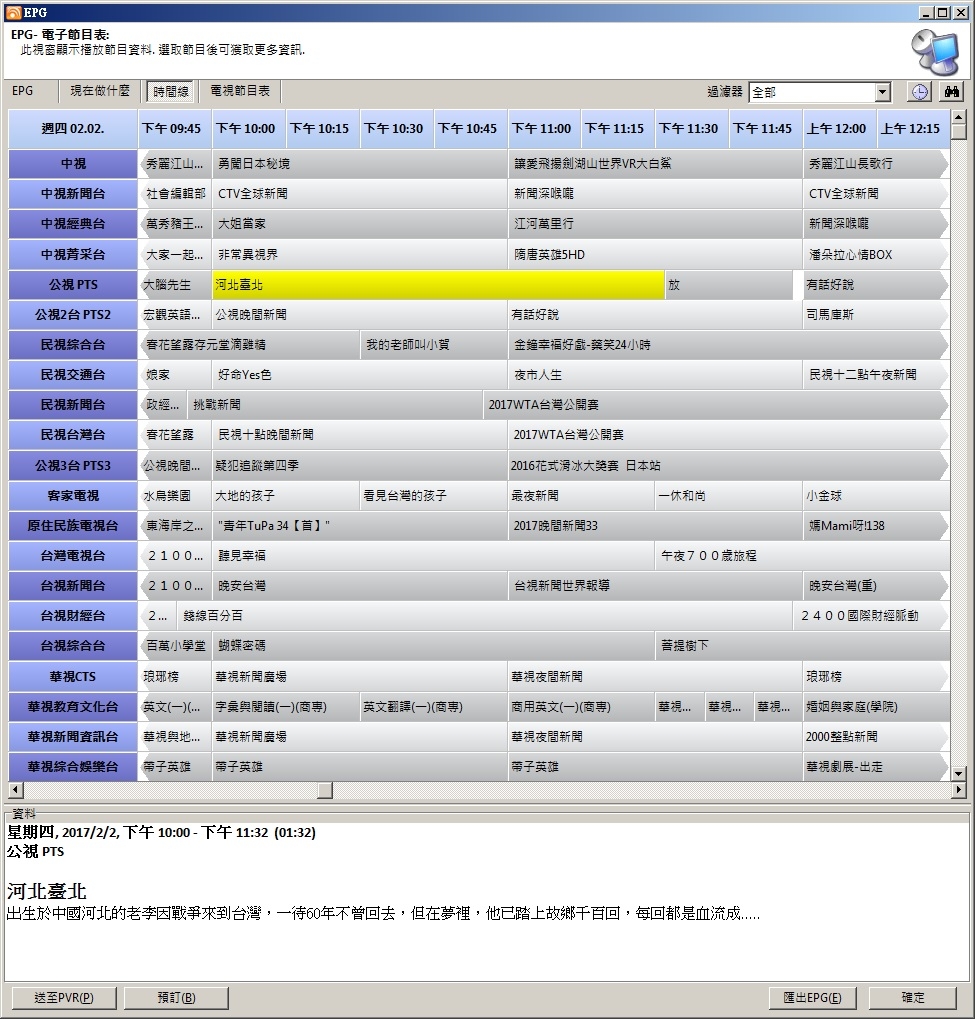The width and height of the screenshot is (975, 1019).
Task: Click the horizontal scrollbar right arrow
Action: click(958, 790)
